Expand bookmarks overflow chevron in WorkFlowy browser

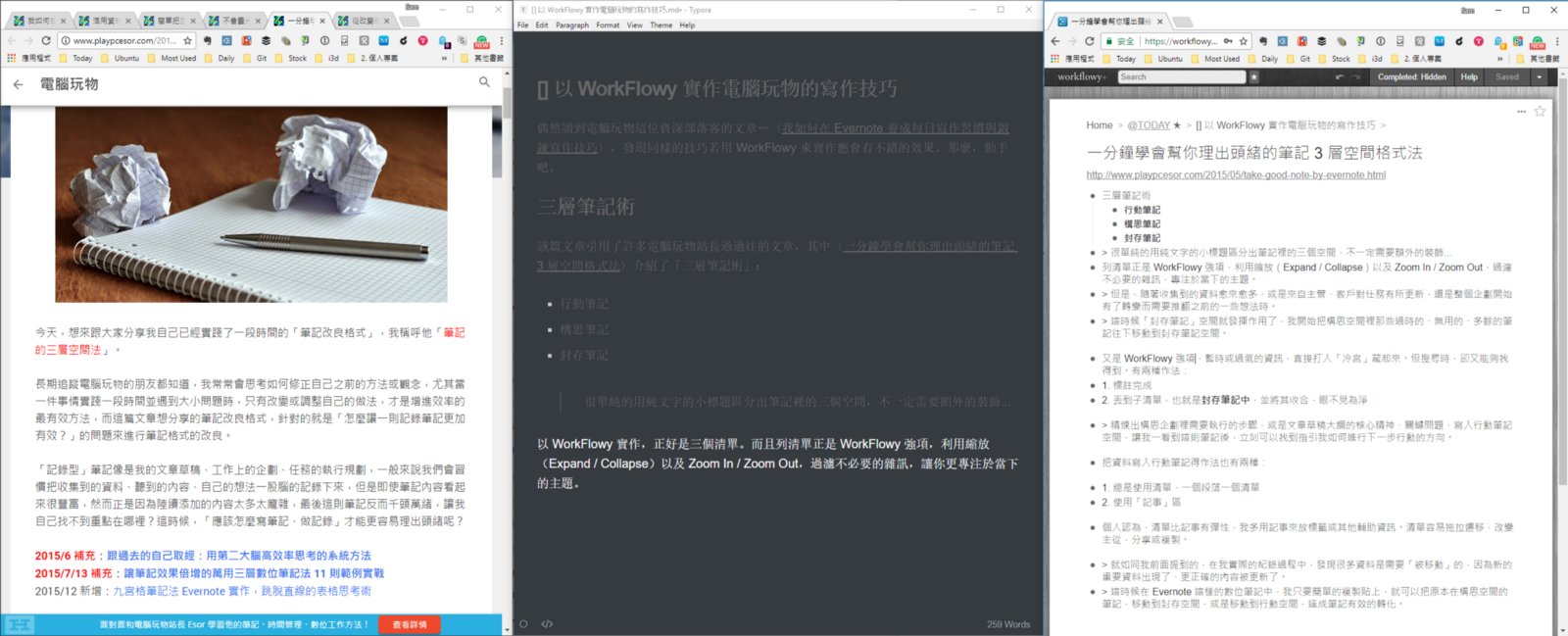pos(1499,59)
